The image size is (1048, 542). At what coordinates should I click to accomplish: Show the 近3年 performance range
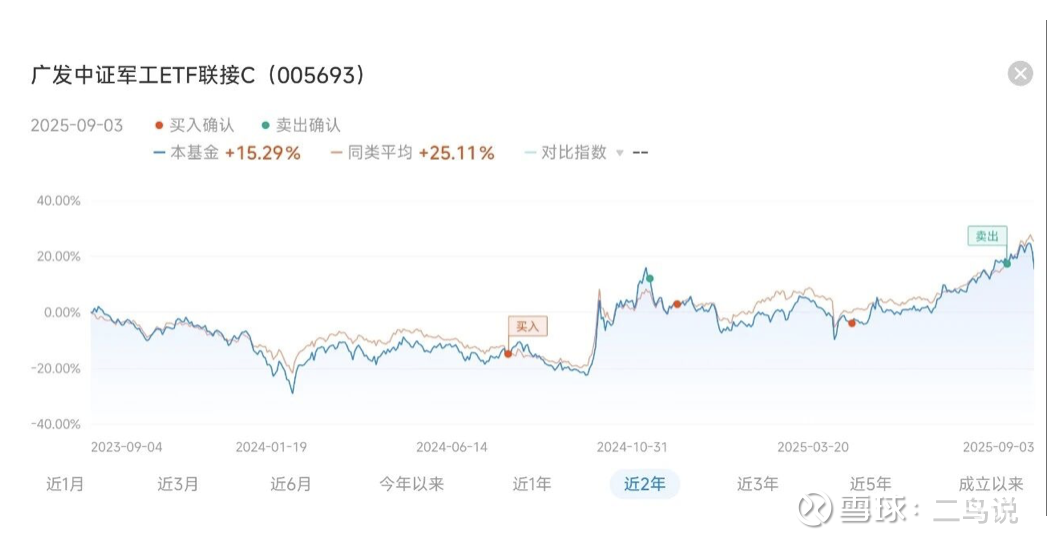[x=758, y=484]
